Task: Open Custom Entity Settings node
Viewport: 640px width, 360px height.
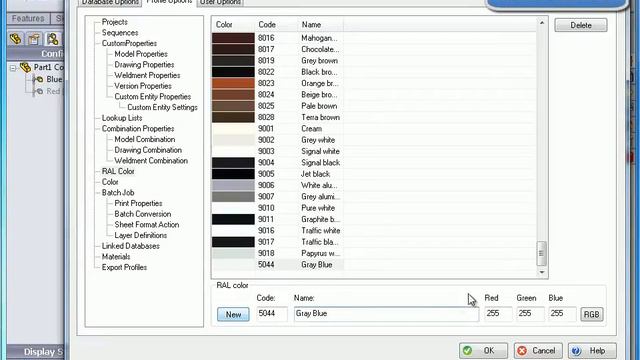Action: point(162,107)
